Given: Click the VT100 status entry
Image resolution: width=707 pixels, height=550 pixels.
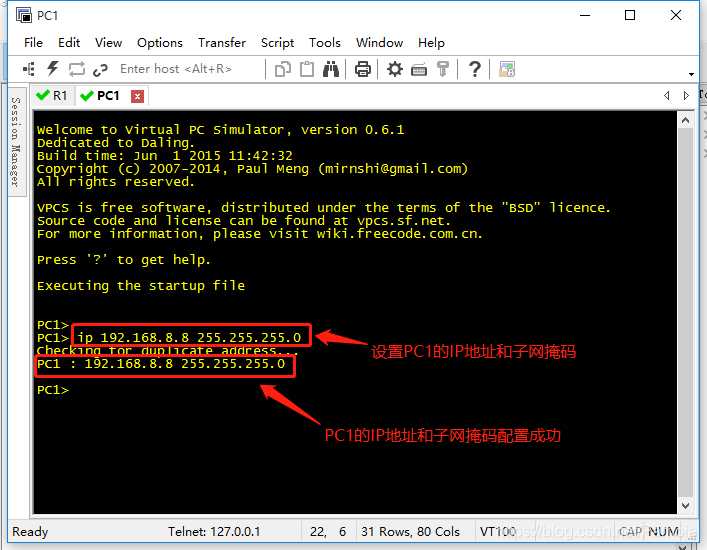Looking at the screenshot, I should click(x=498, y=532).
